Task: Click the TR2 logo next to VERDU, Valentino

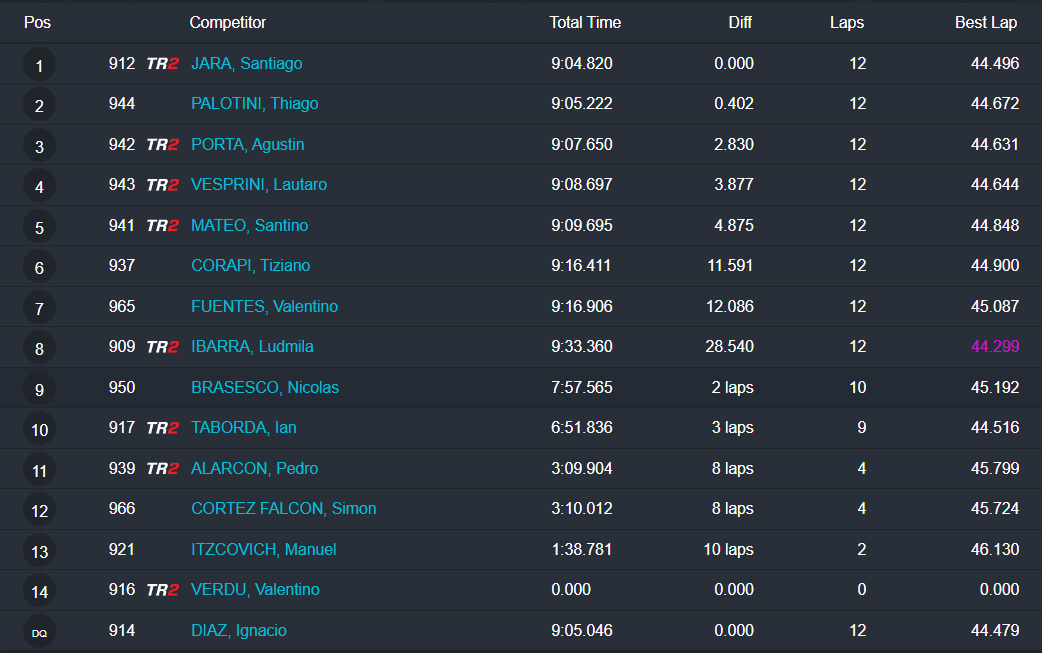Action: click(x=162, y=590)
